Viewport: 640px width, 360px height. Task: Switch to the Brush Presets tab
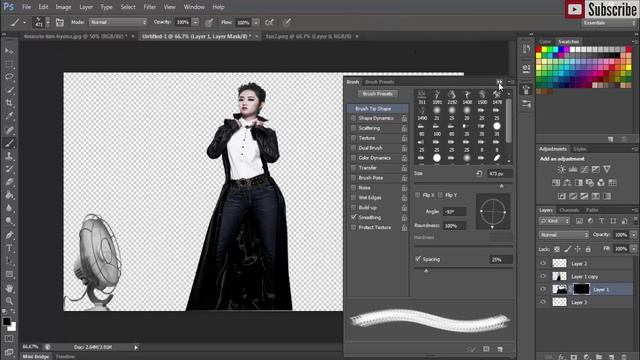[x=380, y=82]
